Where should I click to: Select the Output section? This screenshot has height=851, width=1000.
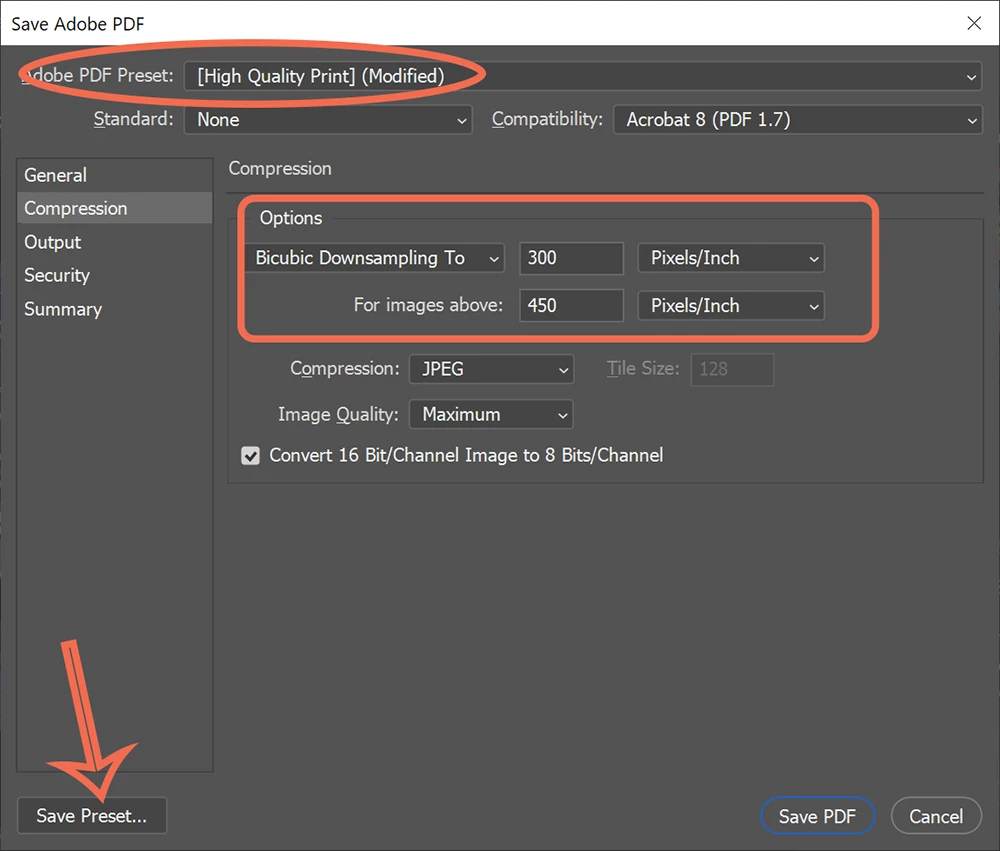[115, 242]
